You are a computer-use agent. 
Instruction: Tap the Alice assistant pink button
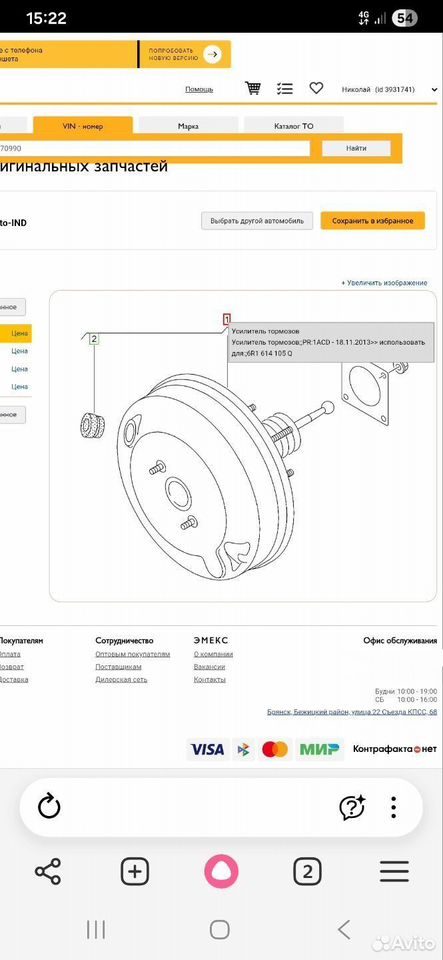click(221, 871)
